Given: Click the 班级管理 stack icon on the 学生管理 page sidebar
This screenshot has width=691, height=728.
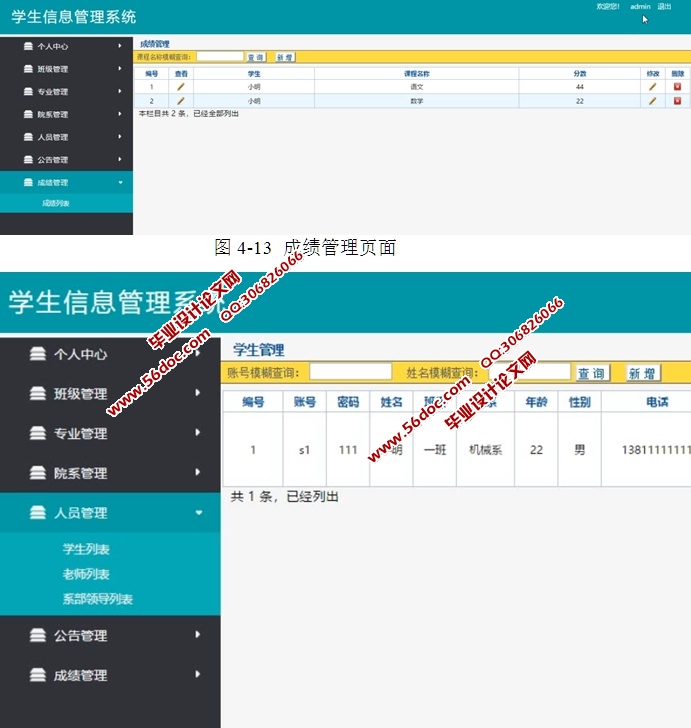Looking at the screenshot, I should [x=38, y=393].
